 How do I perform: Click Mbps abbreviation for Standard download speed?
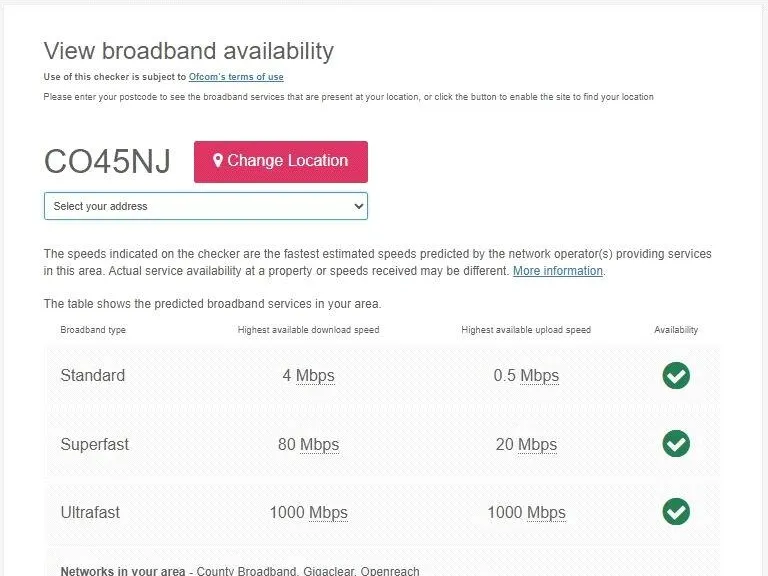[315, 376]
